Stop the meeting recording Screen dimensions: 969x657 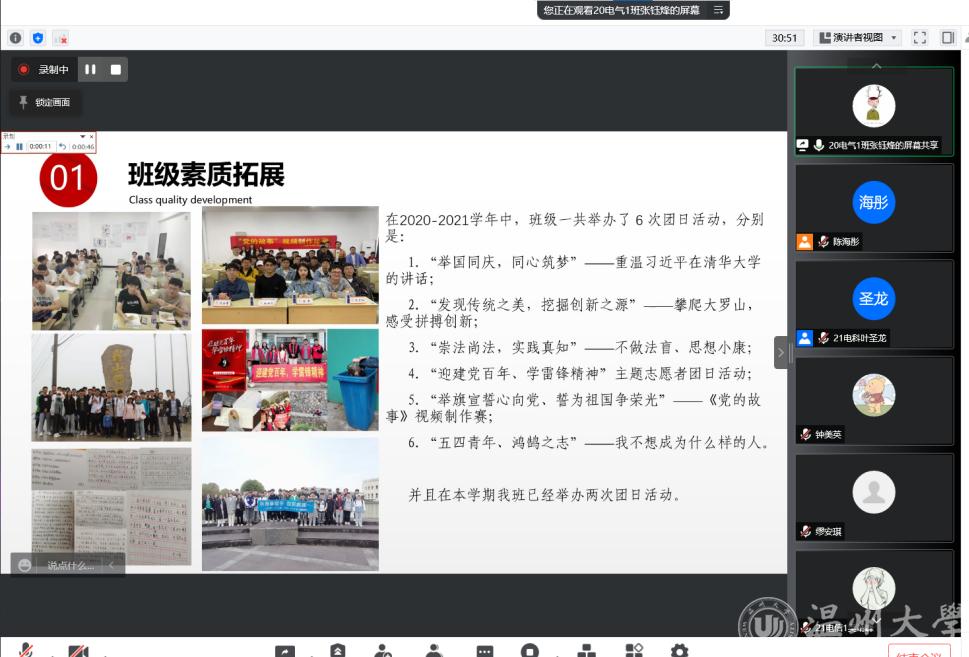click(115, 69)
